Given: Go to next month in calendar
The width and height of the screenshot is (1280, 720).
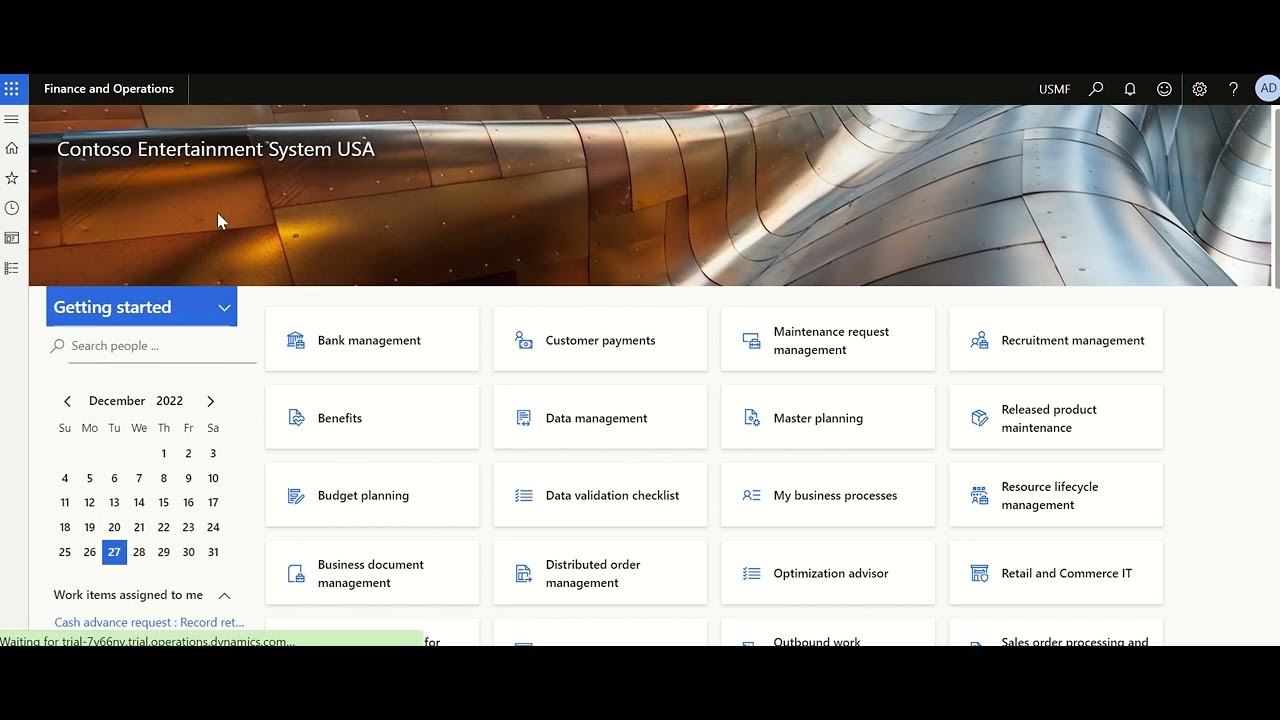Looking at the screenshot, I should 210,401.
